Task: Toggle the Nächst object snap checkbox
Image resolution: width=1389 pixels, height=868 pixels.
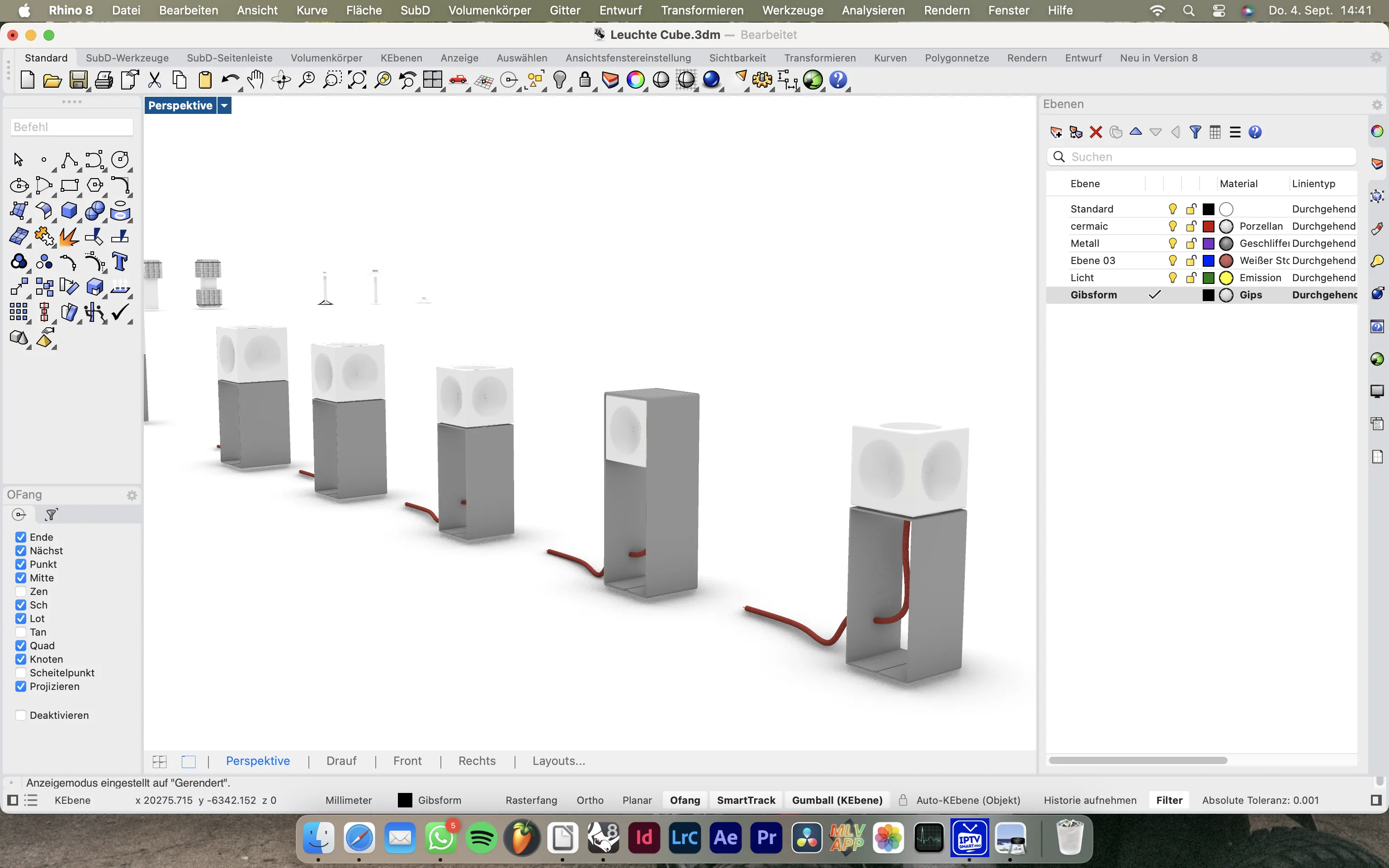Action: pyautogui.click(x=21, y=551)
